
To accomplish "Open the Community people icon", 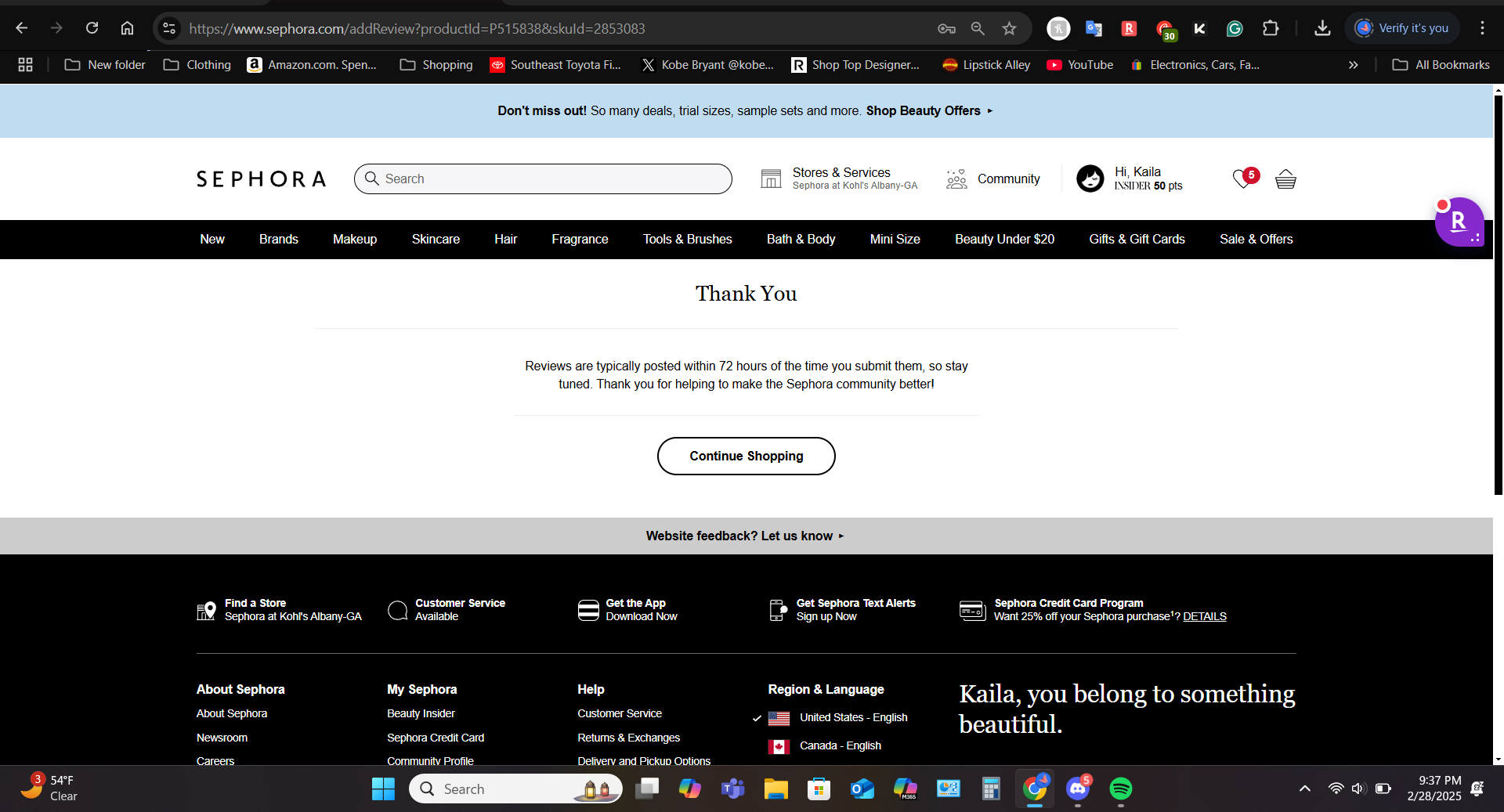I will pos(956,179).
